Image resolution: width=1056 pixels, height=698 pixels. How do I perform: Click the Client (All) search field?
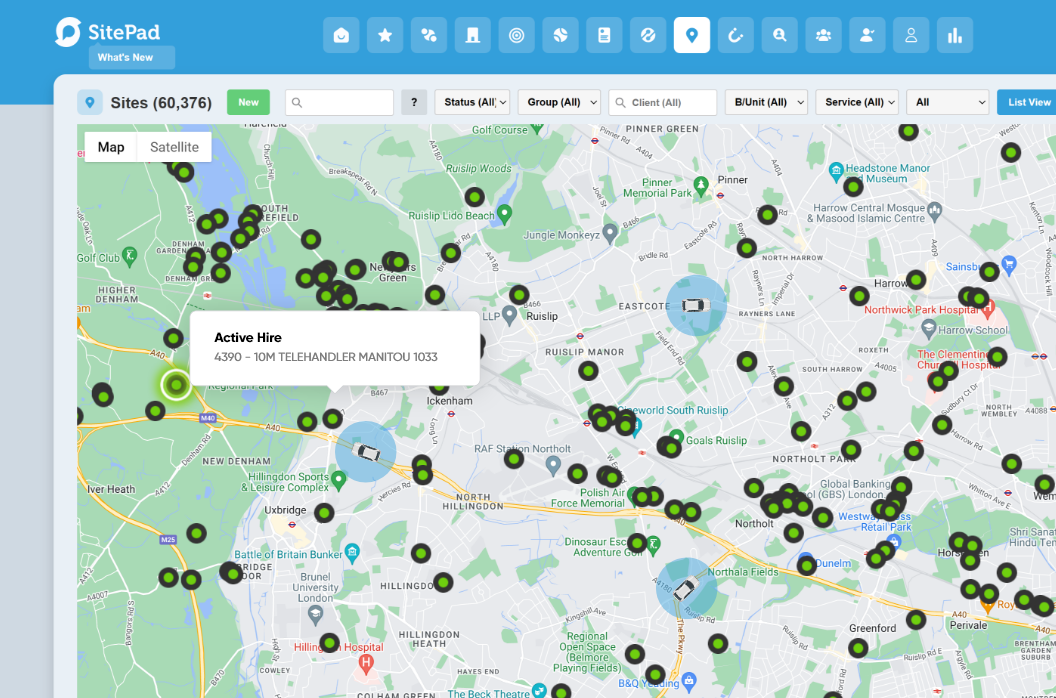coord(663,102)
